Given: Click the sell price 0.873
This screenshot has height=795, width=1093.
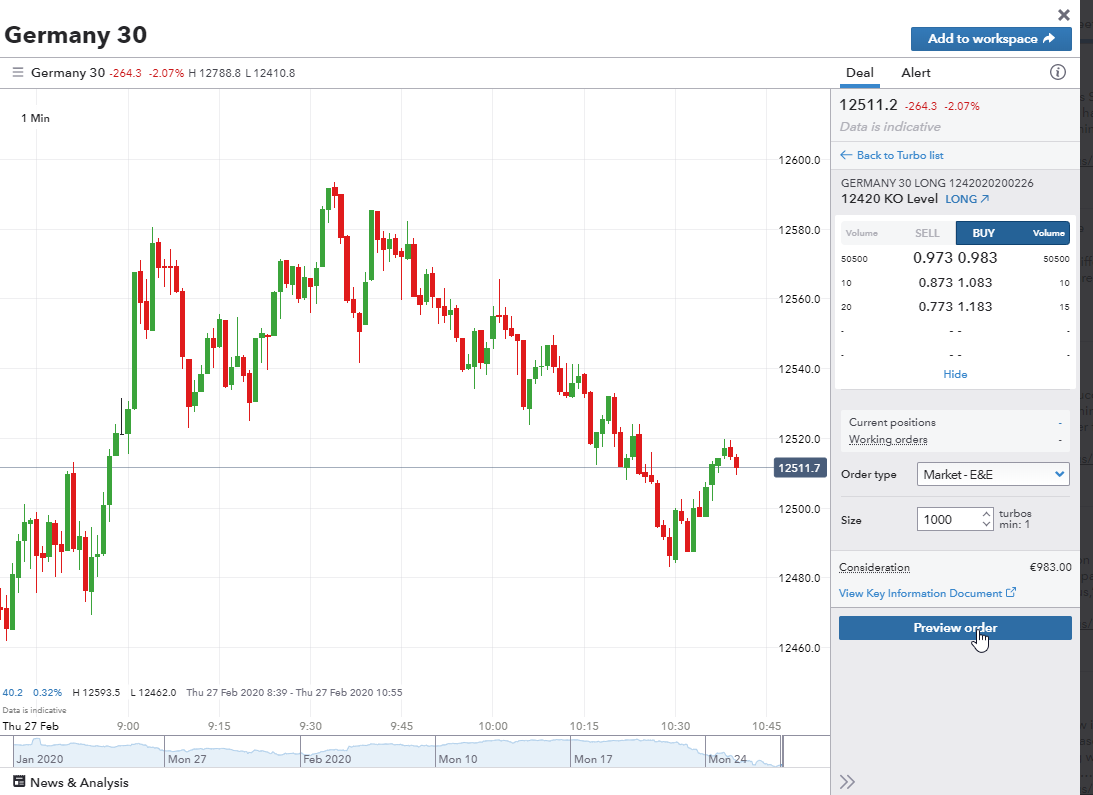Looking at the screenshot, I should tap(935, 282).
